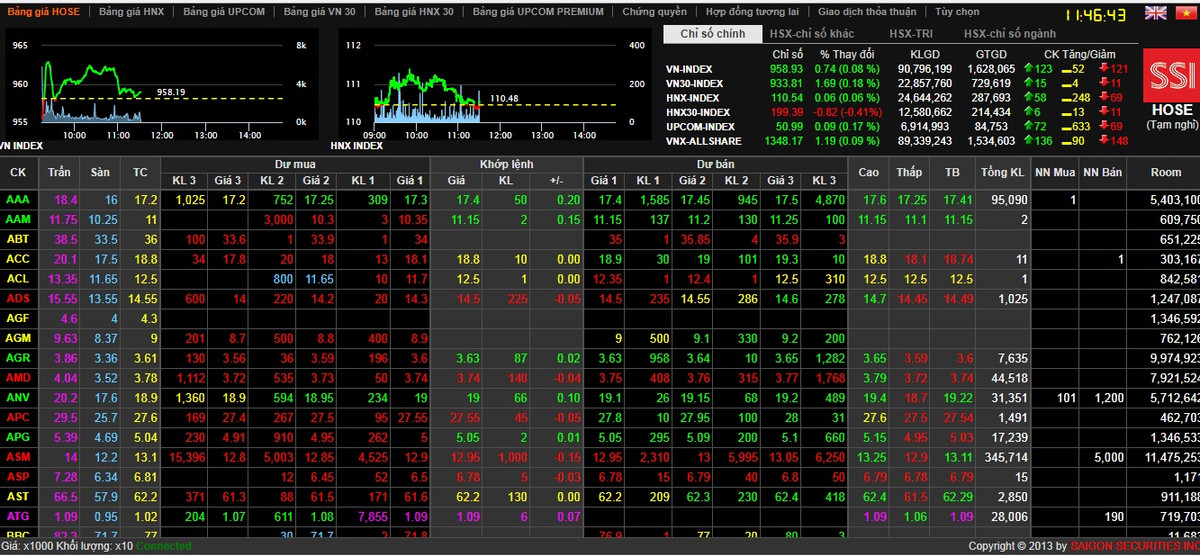The height and width of the screenshot is (555, 1200).
Task: Select the Vietnamese flag icon
Action: tap(1185, 13)
